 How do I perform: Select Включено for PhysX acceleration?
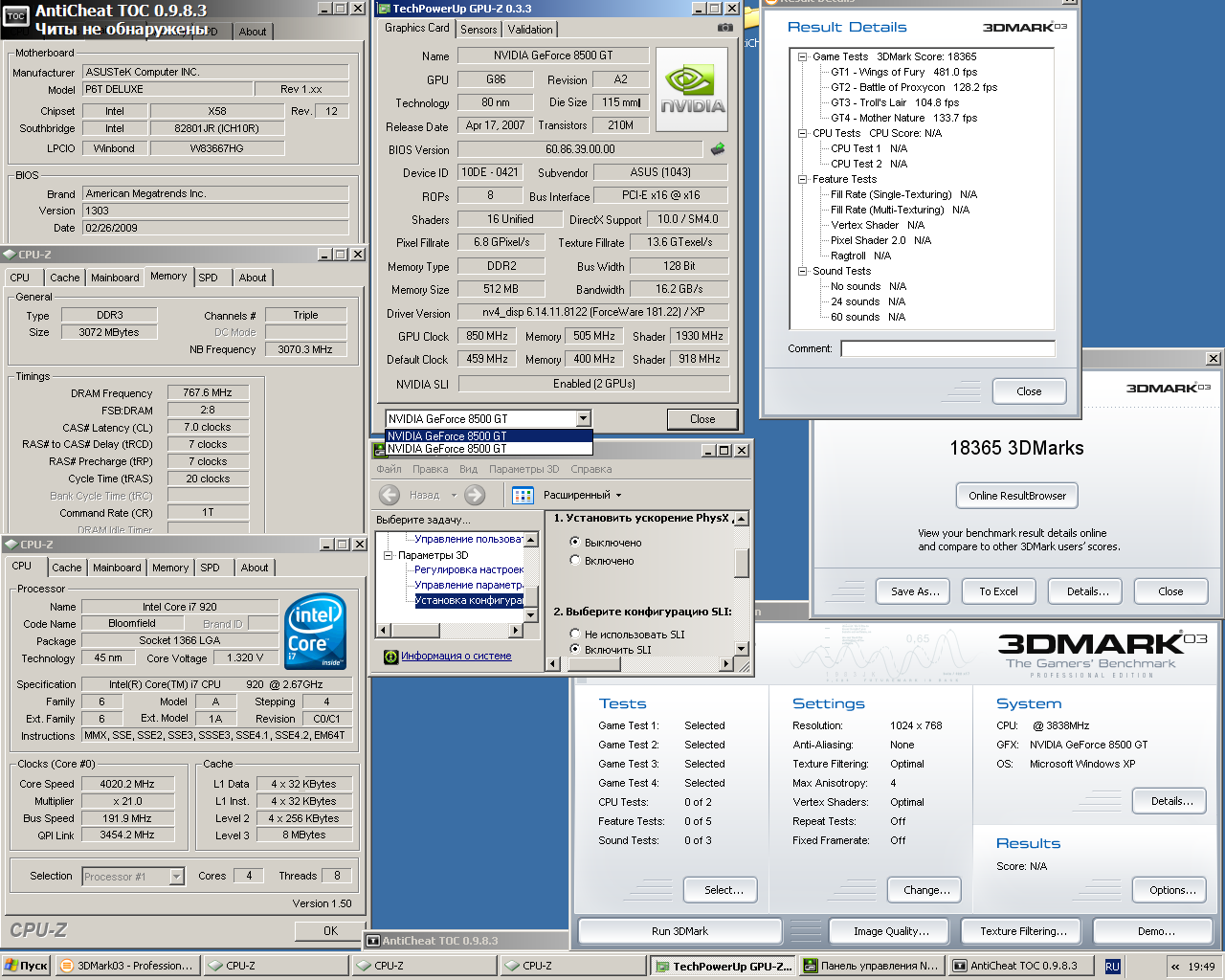pyautogui.click(x=575, y=561)
